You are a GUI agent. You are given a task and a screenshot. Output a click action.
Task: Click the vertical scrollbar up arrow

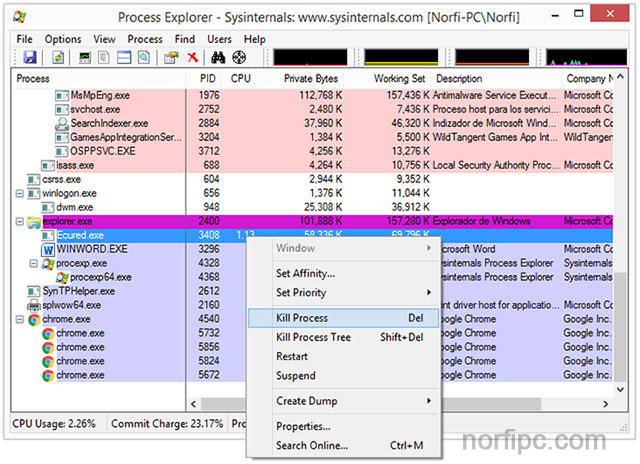(x=620, y=76)
